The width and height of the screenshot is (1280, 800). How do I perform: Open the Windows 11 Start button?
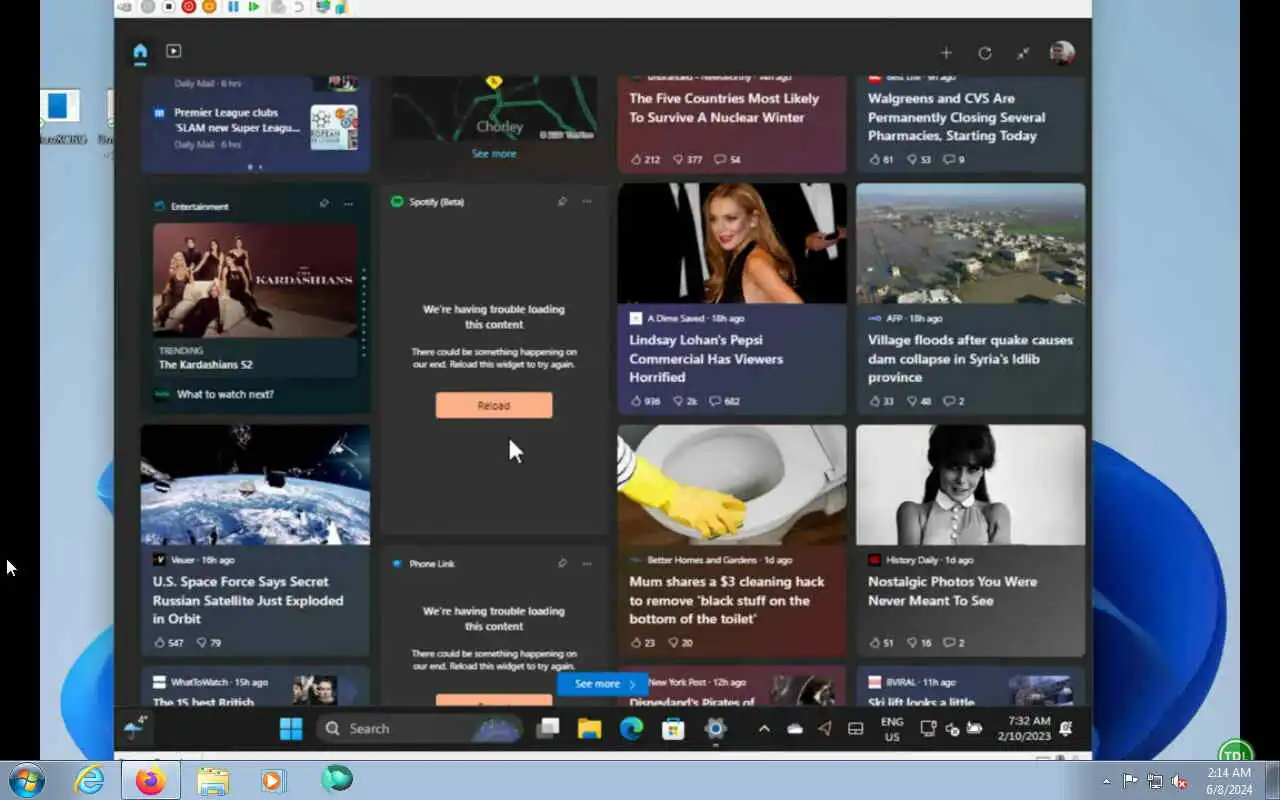coord(291,729)
